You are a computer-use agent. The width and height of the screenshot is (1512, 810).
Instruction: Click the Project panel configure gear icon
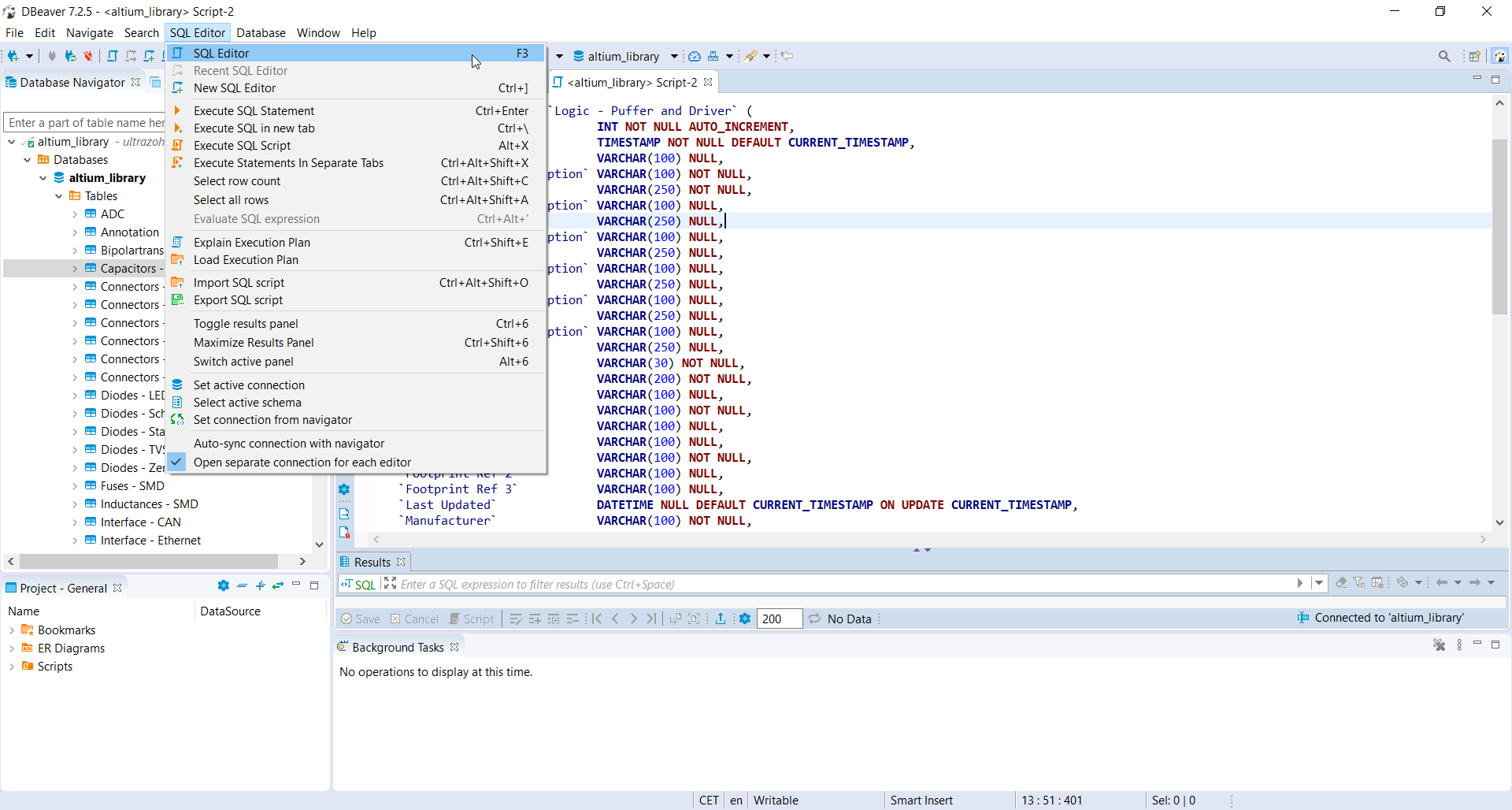(224, 586)
